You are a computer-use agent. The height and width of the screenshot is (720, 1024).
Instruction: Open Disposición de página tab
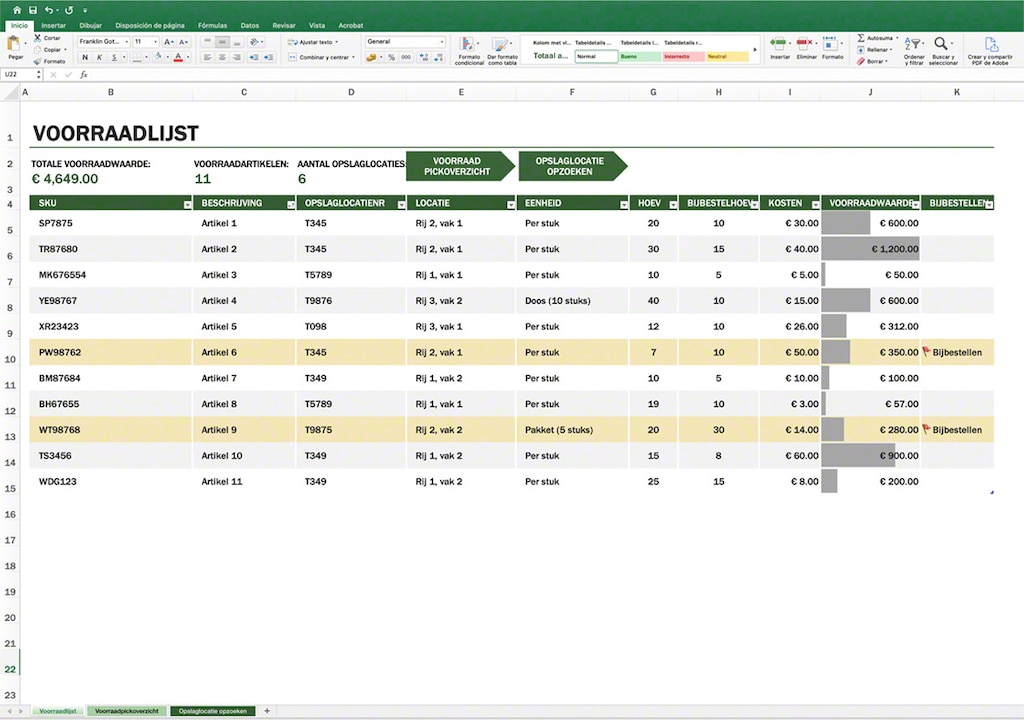click(x=150, y=25)
